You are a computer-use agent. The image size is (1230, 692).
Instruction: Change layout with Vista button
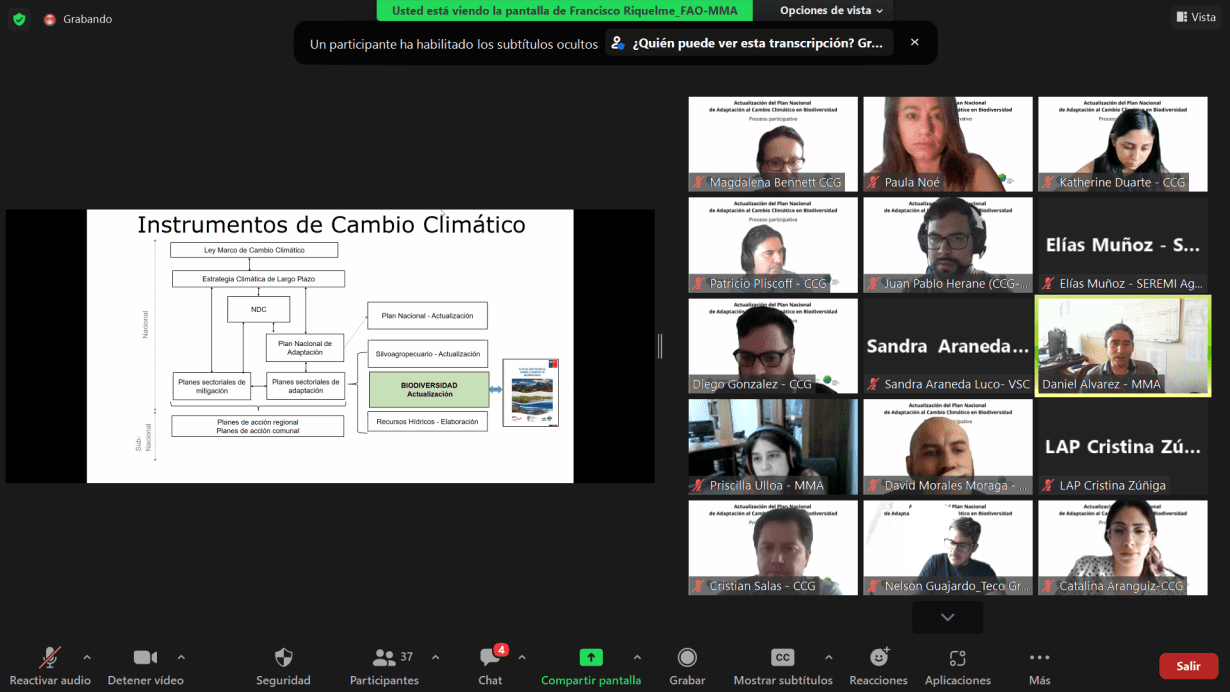(1195, 17)
